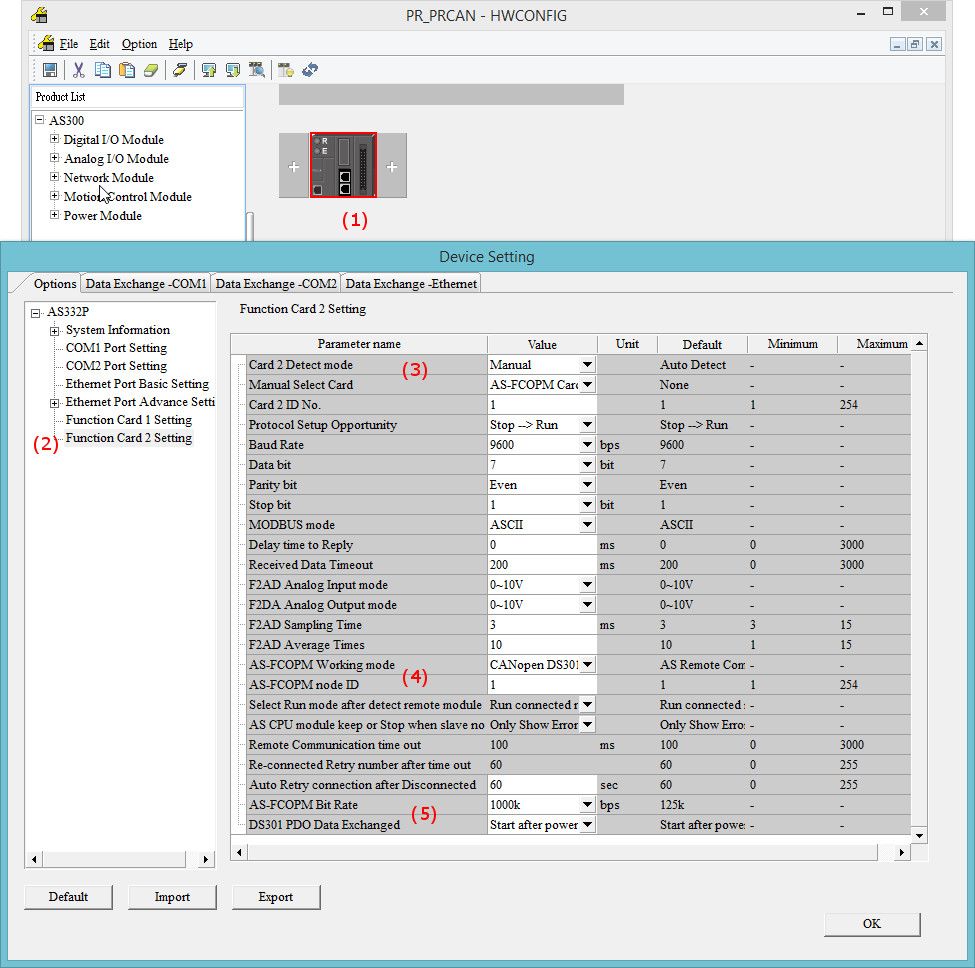Click the Cut scissors icon
975x968 pixels.
pyautogui.click(x=77, y=70)
